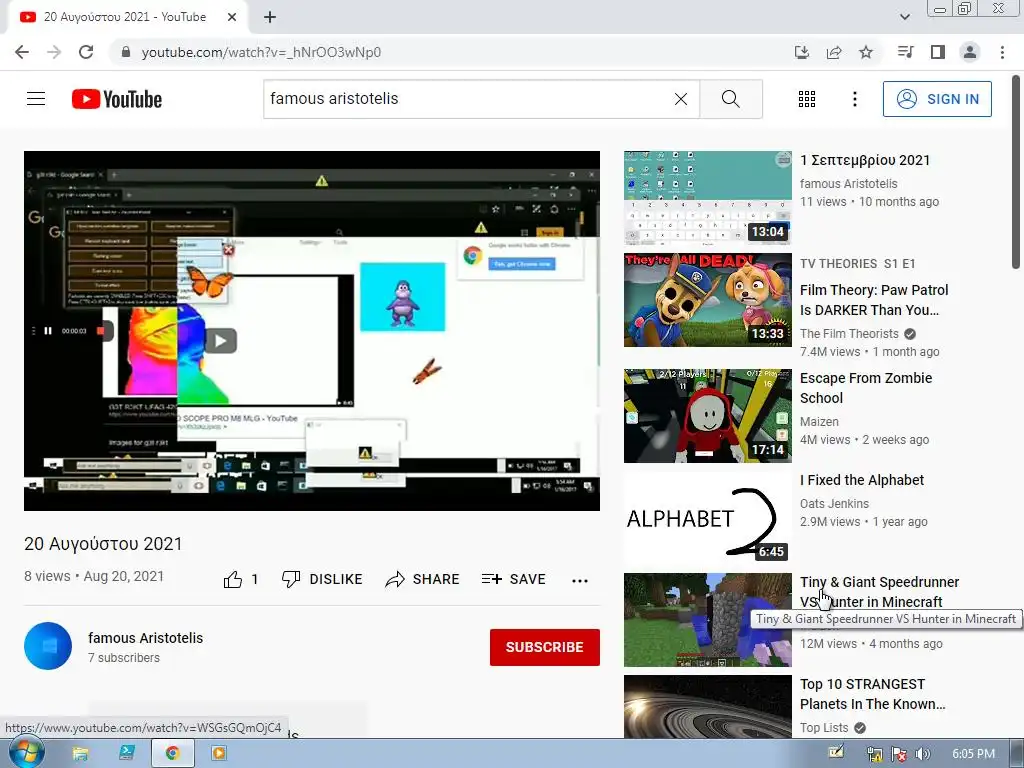
Task: Open the YouTube guide hamburger menu
Action: pyautogui.click(x=36, y=99)
